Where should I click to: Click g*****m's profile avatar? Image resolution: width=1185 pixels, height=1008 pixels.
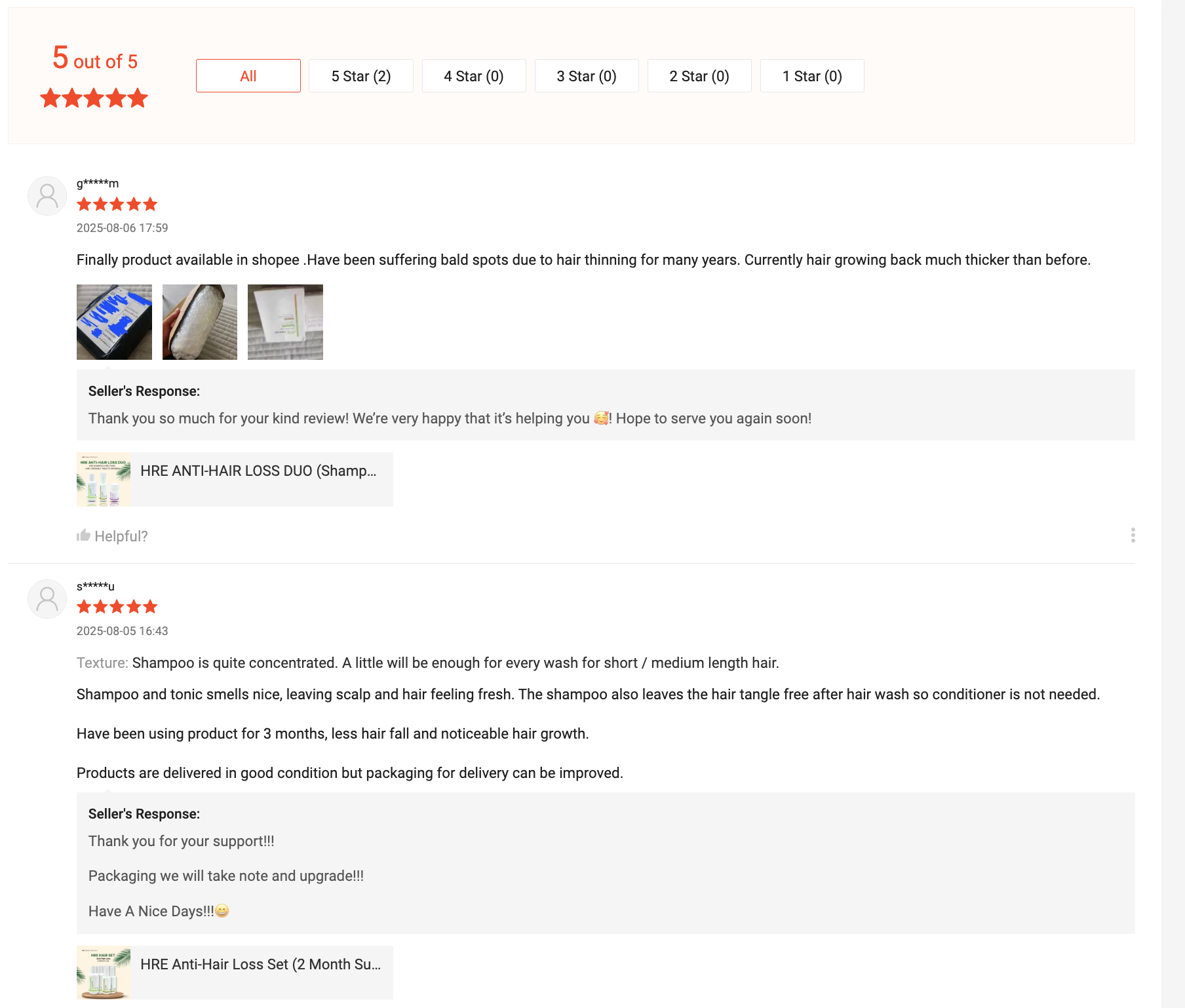tap(47, 196)
